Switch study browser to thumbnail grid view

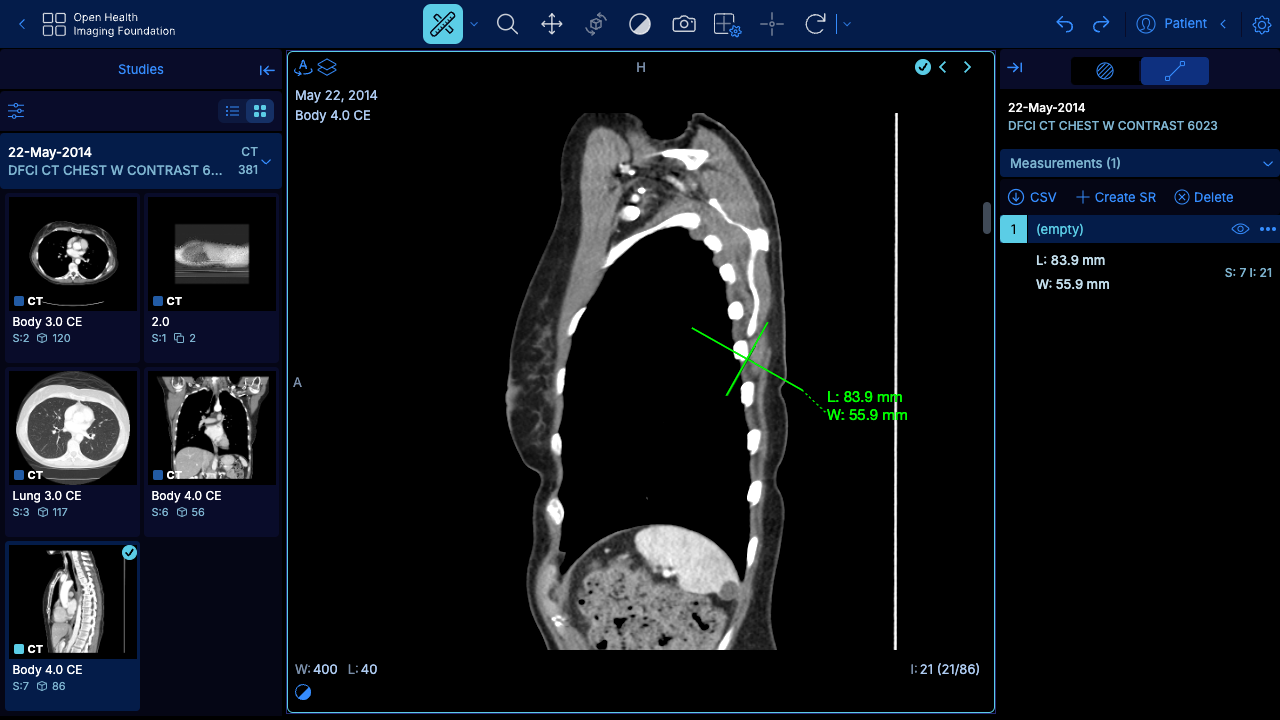click(260, 111)
